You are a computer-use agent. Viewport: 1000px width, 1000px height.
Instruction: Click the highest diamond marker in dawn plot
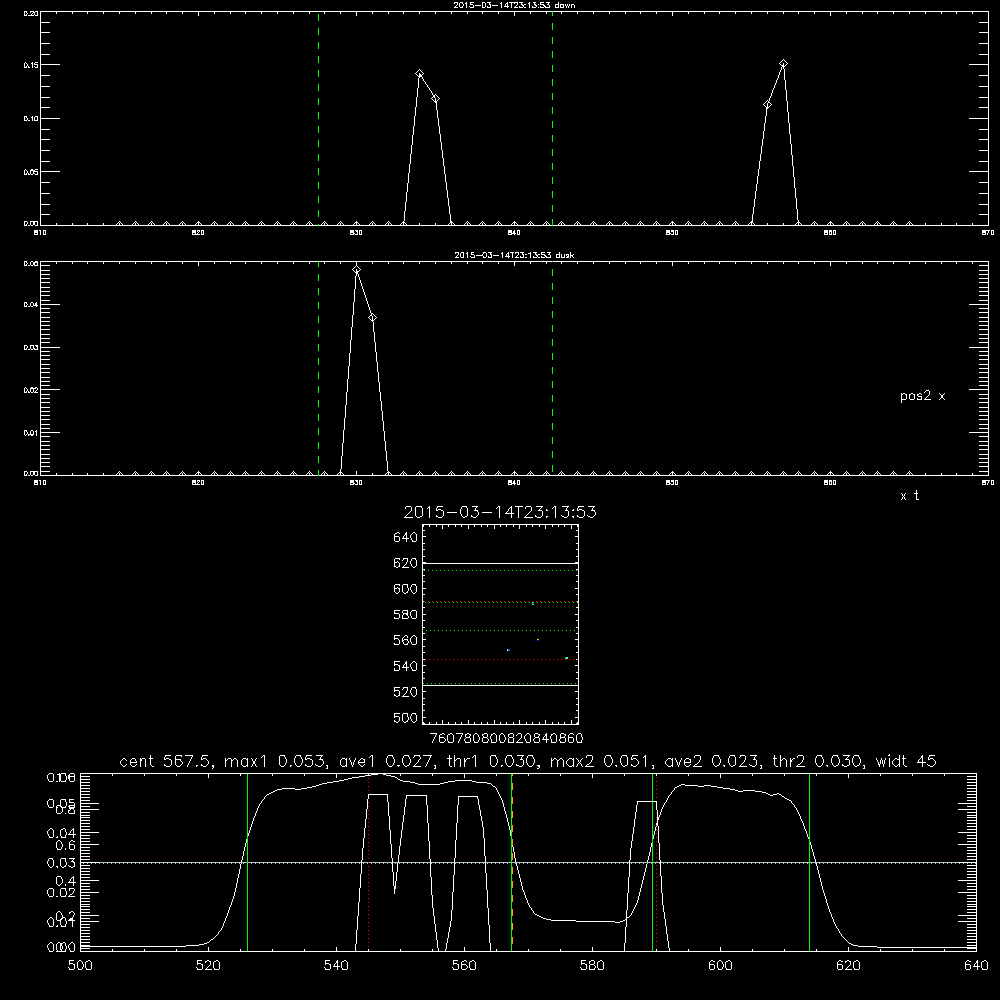(784, 64)
